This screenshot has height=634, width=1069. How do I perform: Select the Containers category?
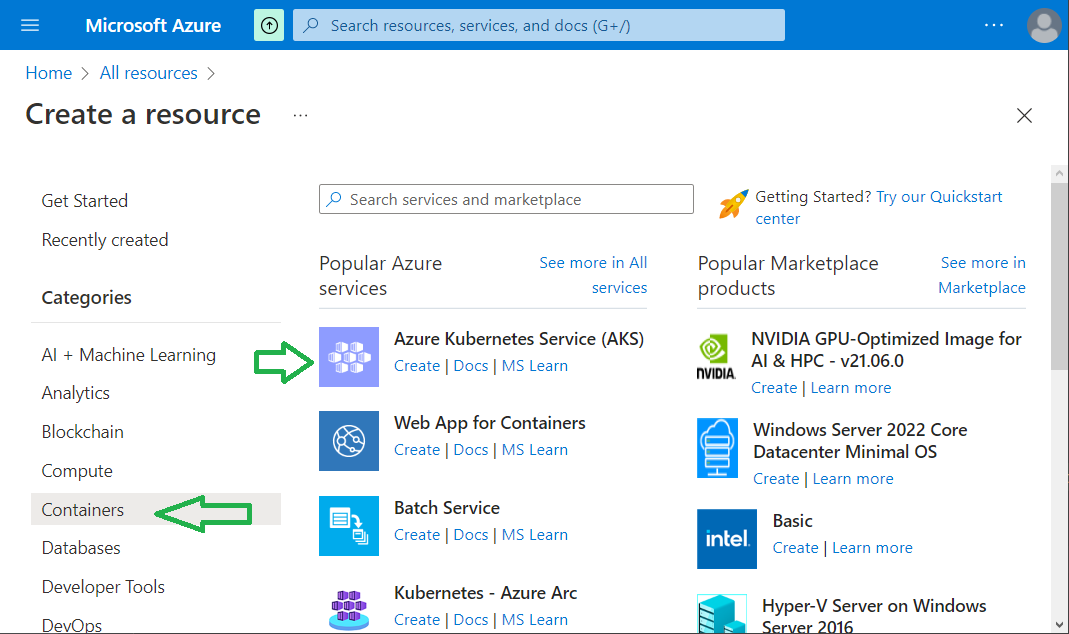pos(155,509)
